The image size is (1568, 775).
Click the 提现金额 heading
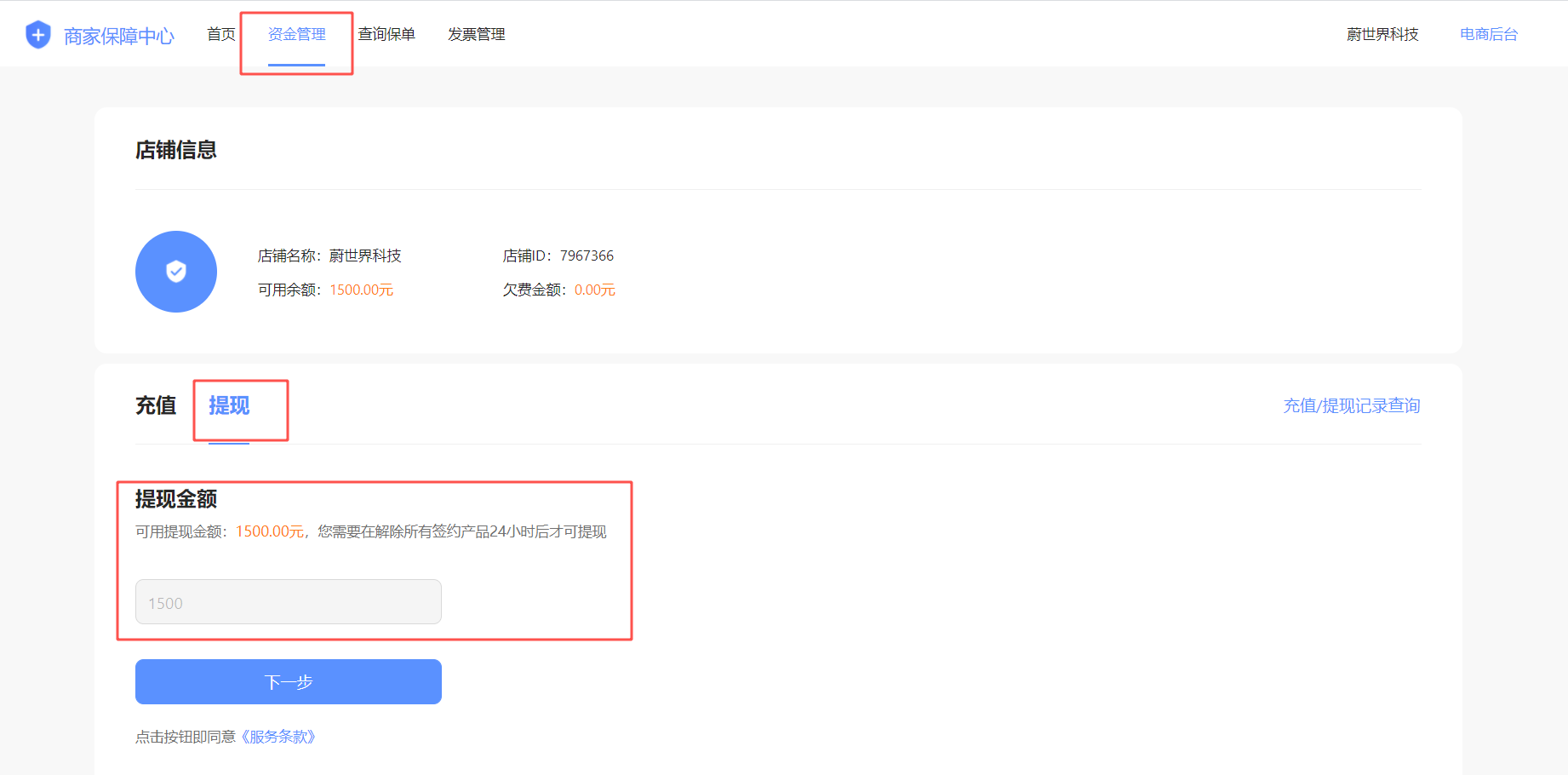pos(176,499)
